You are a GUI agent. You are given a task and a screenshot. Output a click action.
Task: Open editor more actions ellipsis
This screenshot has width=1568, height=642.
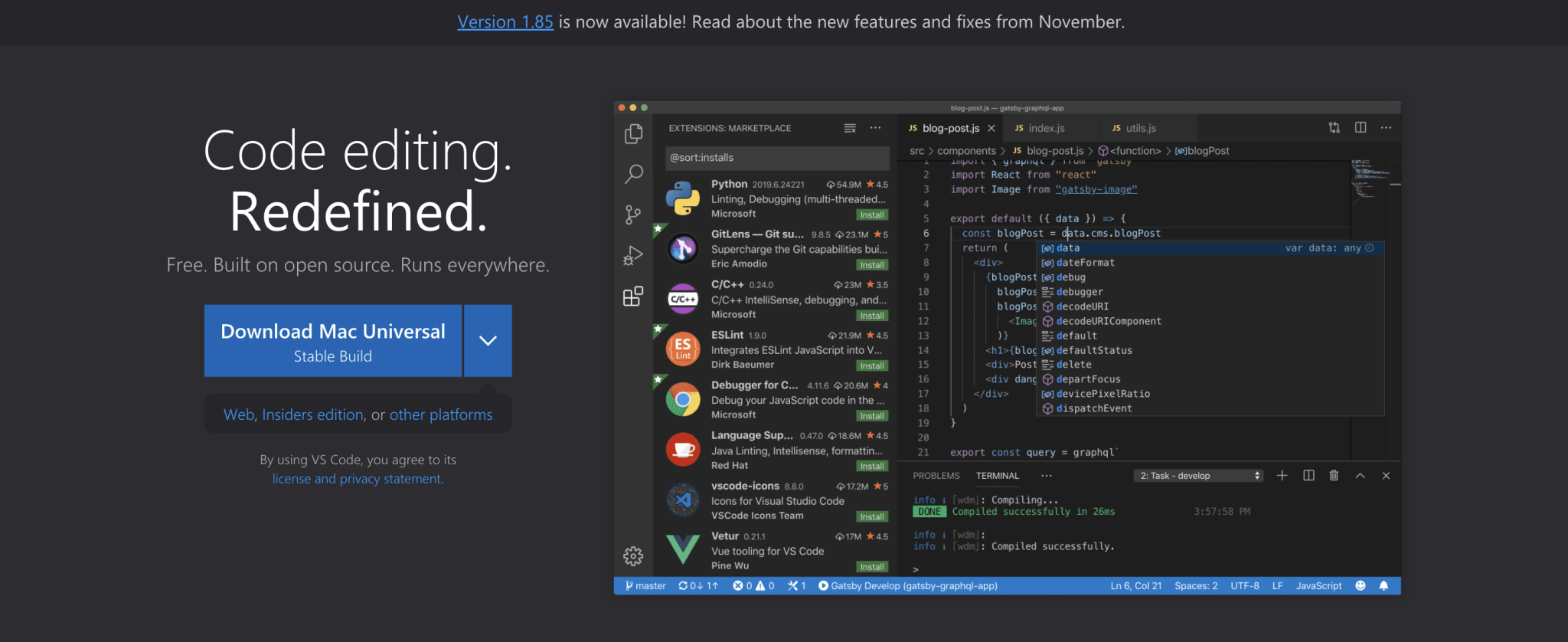click(1386, 128)
